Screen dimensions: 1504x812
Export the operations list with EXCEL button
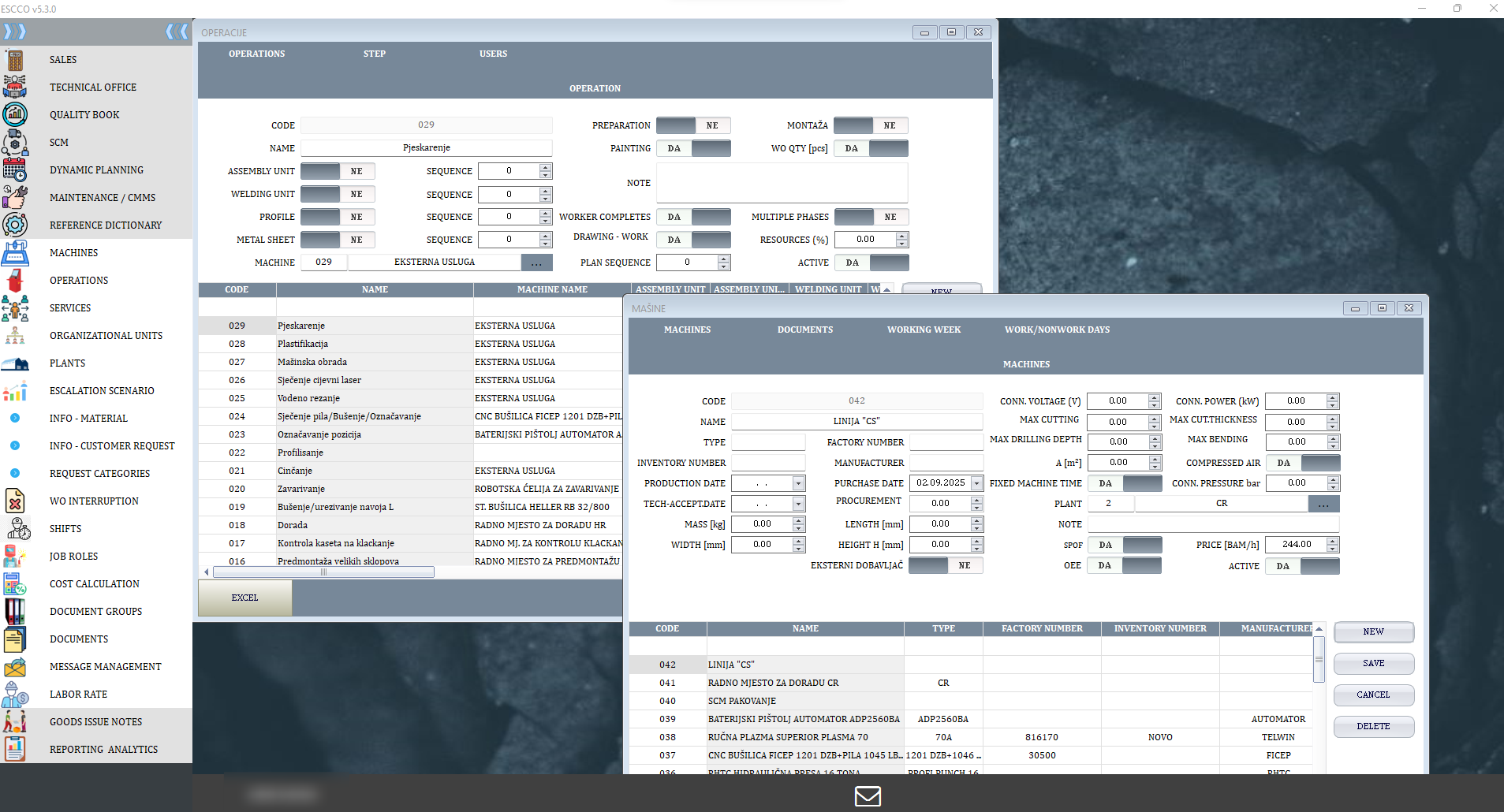pos(244,598)
